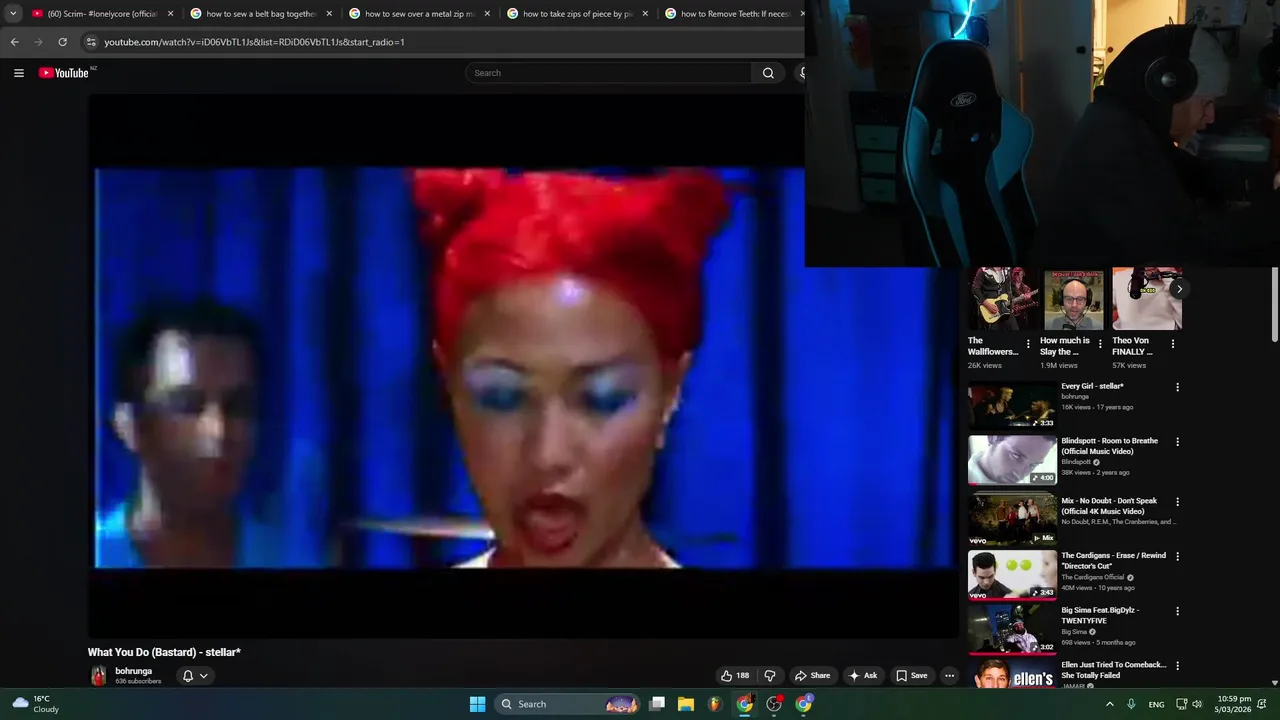Open options menu for 'Every Girl - stellar*'
This screenshot has width=1280, height=720.
pos(1177,387)
